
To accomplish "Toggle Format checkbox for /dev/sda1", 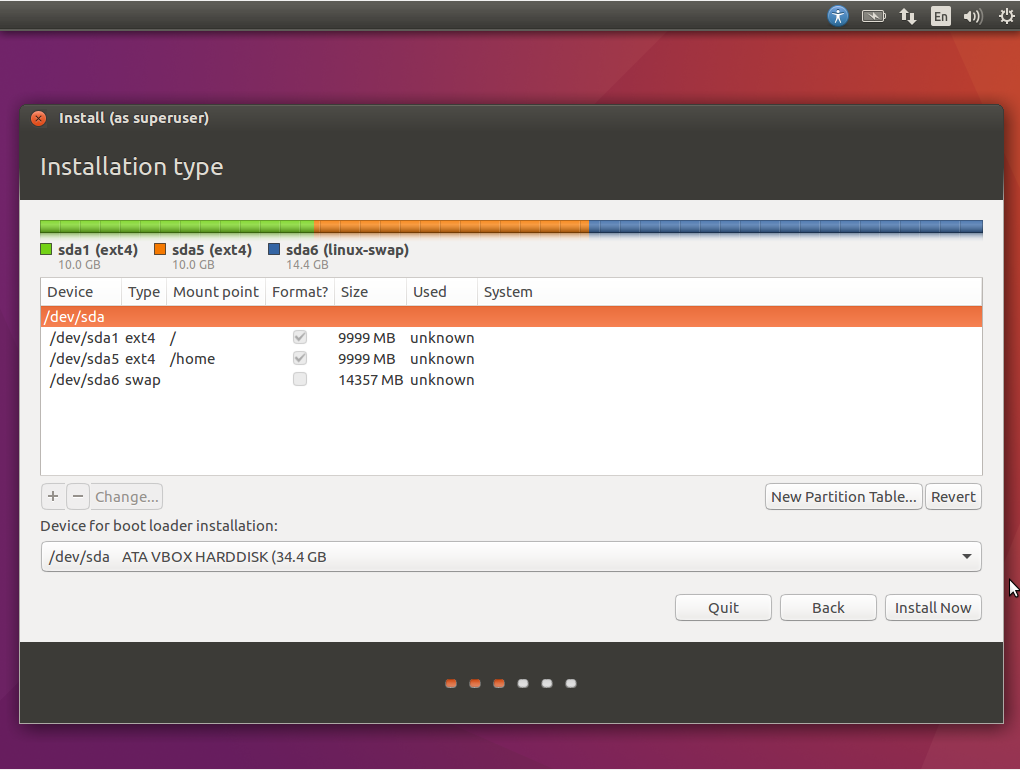I will point(300,338).
